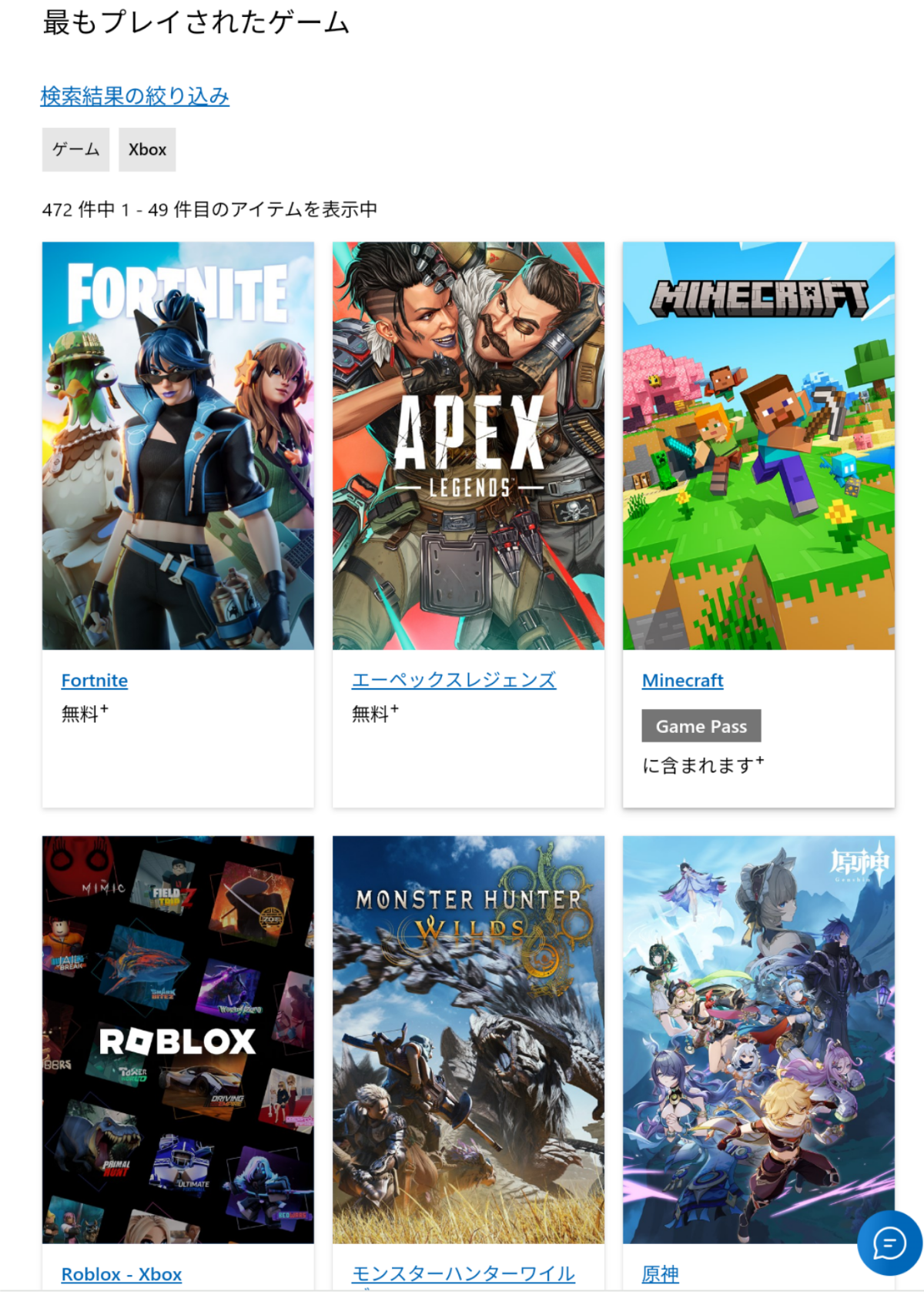Open the Minecraft title link
Image resolution: width=924 pixels, height=1298 pixels.
click(682, 681)
